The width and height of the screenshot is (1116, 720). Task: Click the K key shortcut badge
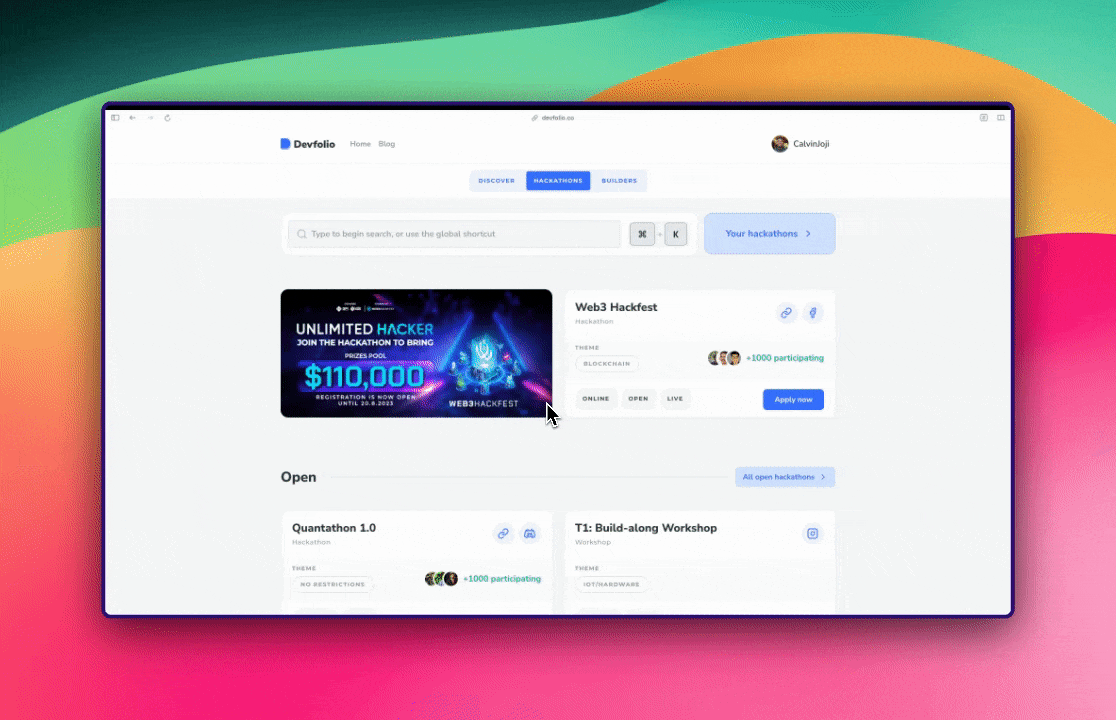675,233
